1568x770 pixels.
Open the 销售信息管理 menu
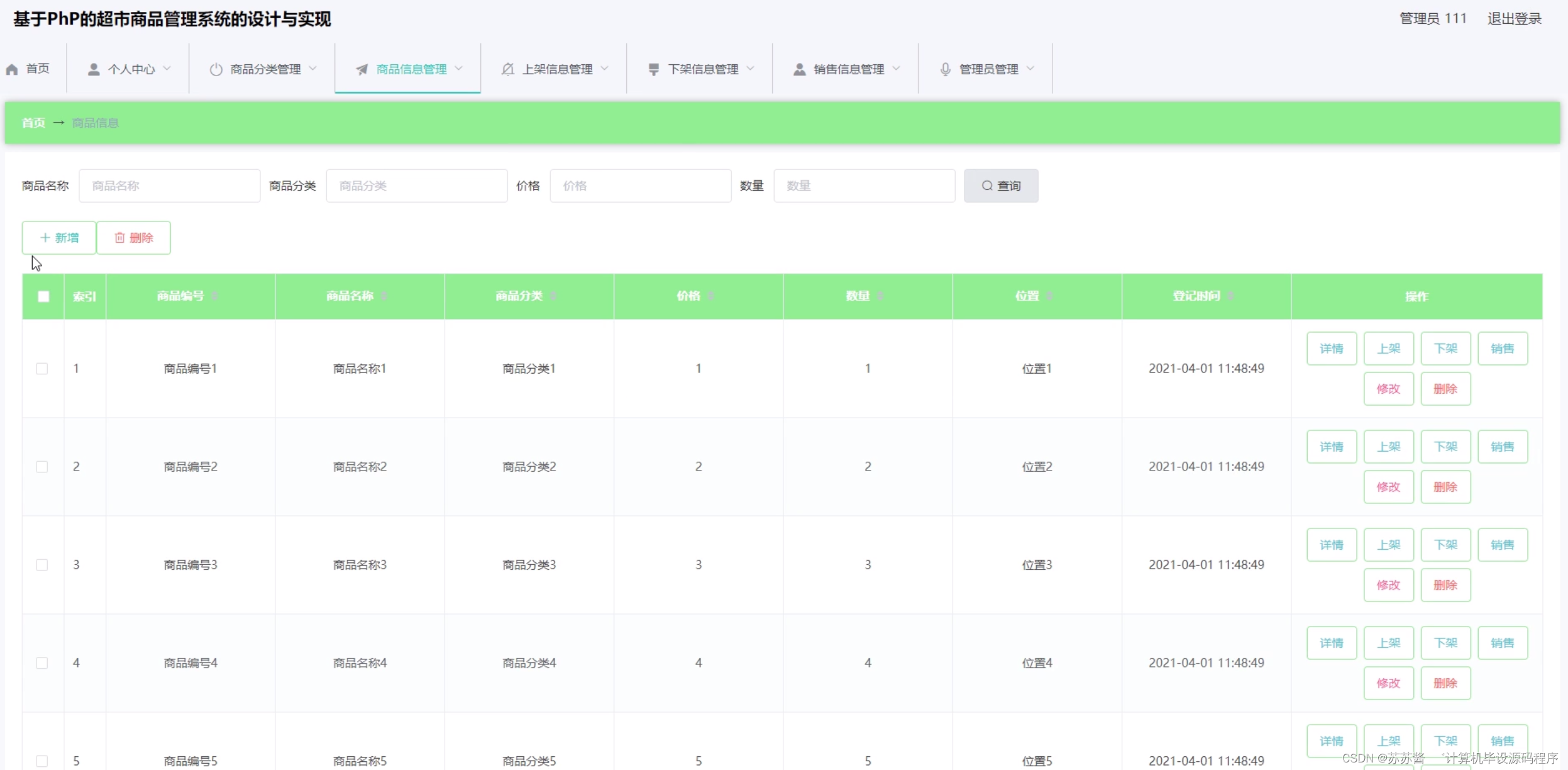pyautogui.click(x=848, y=69)
